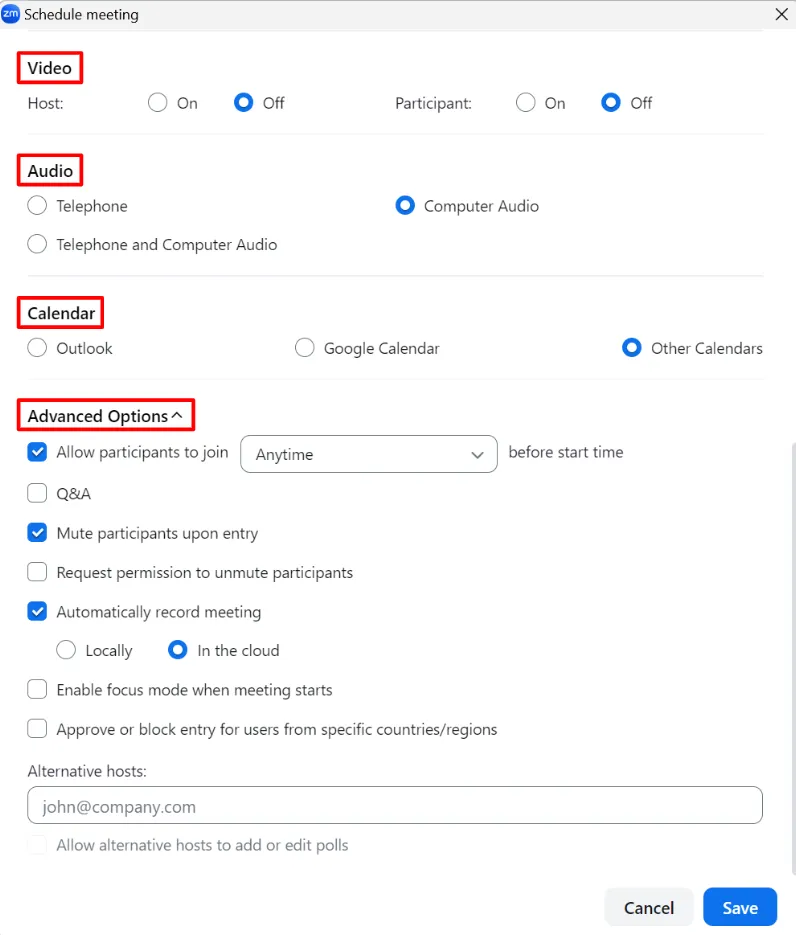
Task: Choose Google Calendar option
Action: (305, 348)
